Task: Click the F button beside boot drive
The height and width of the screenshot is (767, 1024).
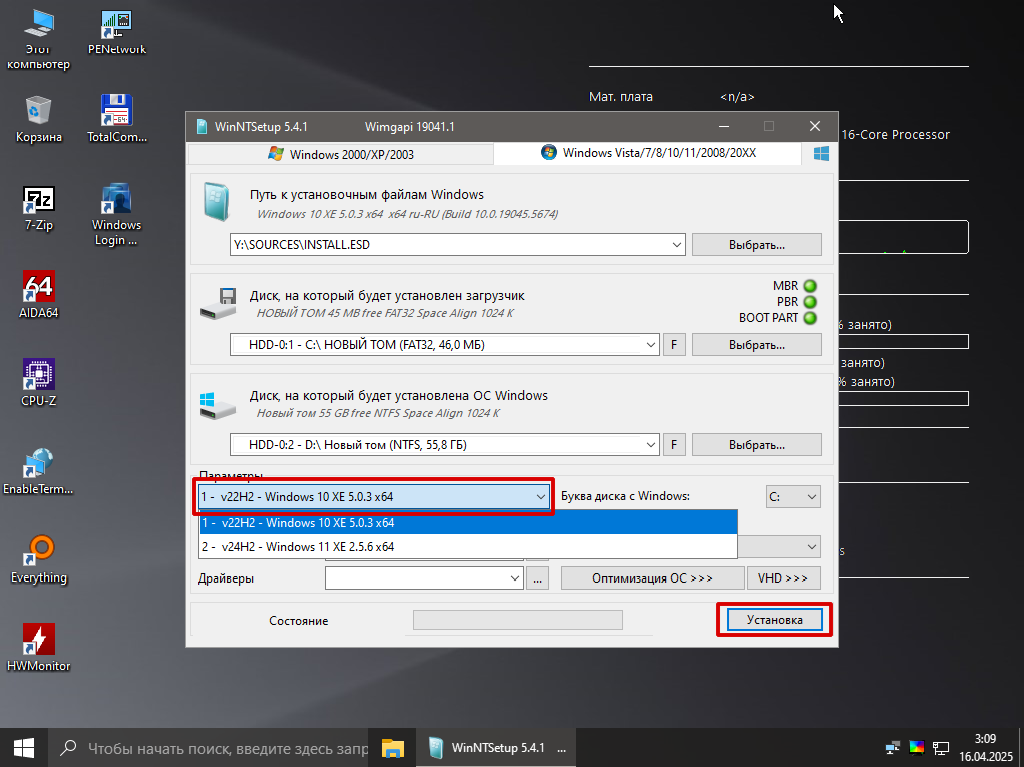Action: tap(674, 345)
